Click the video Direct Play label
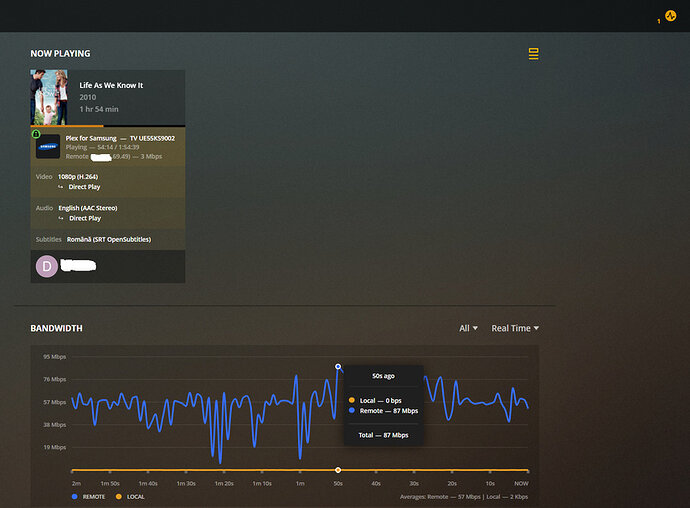The image size is (690, 508). (x=84, y=187)
